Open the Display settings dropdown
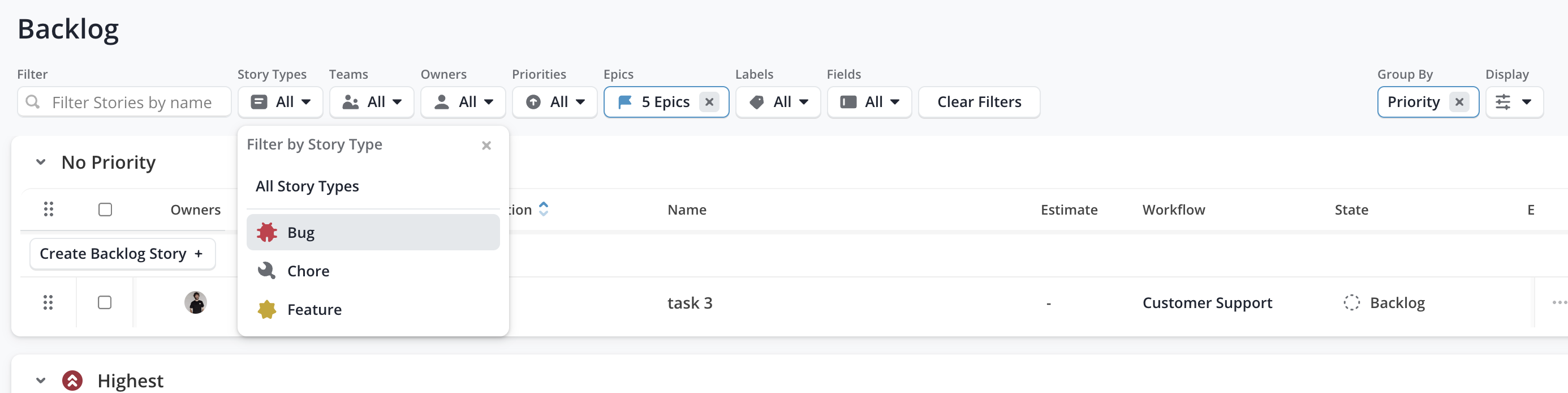 pyautogui.click(x=1514, y=102)
